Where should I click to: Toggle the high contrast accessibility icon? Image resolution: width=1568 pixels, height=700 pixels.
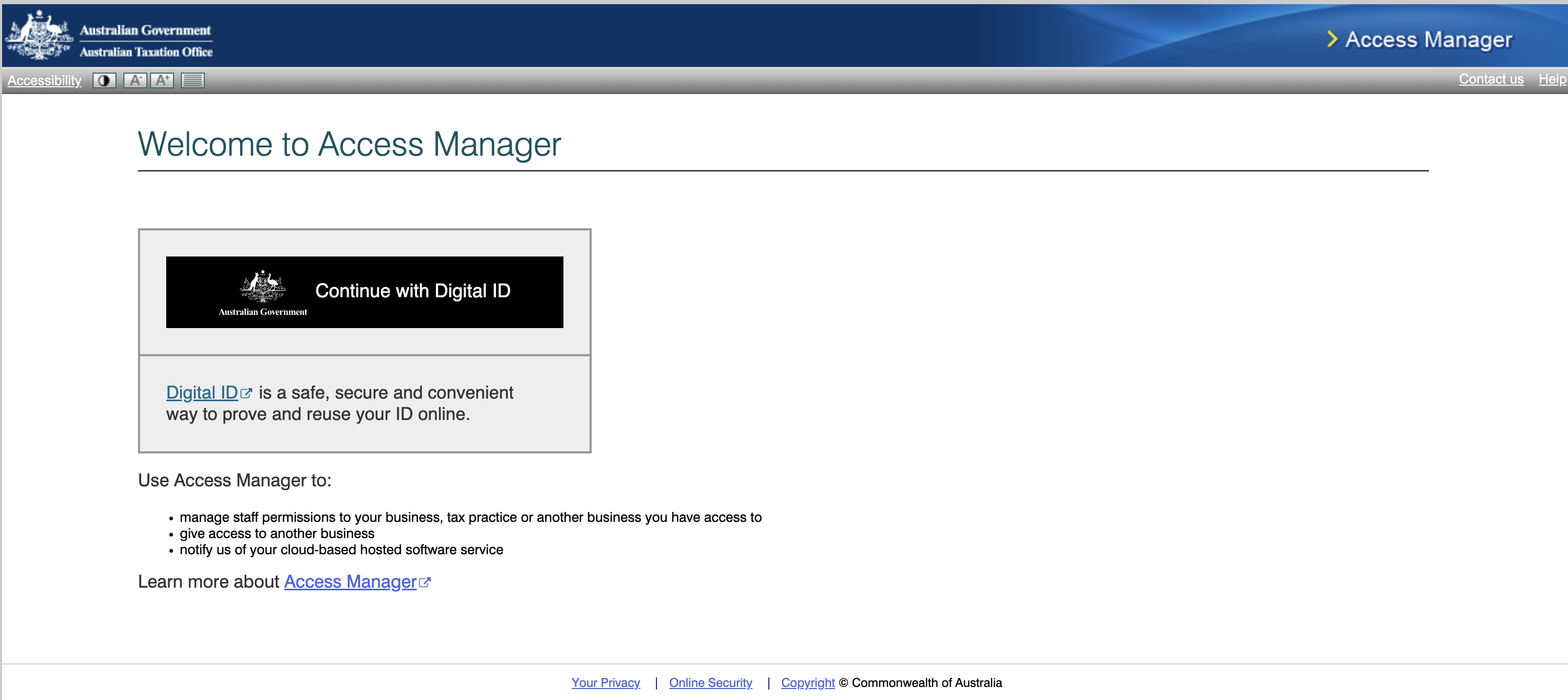(x=104, y=80)
